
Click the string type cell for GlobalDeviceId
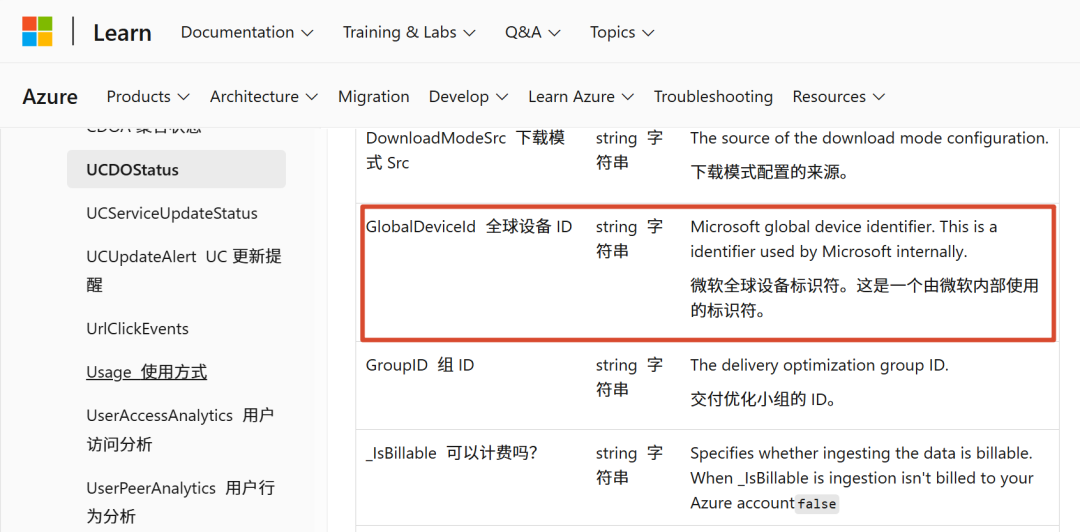[x=629, y=239]
